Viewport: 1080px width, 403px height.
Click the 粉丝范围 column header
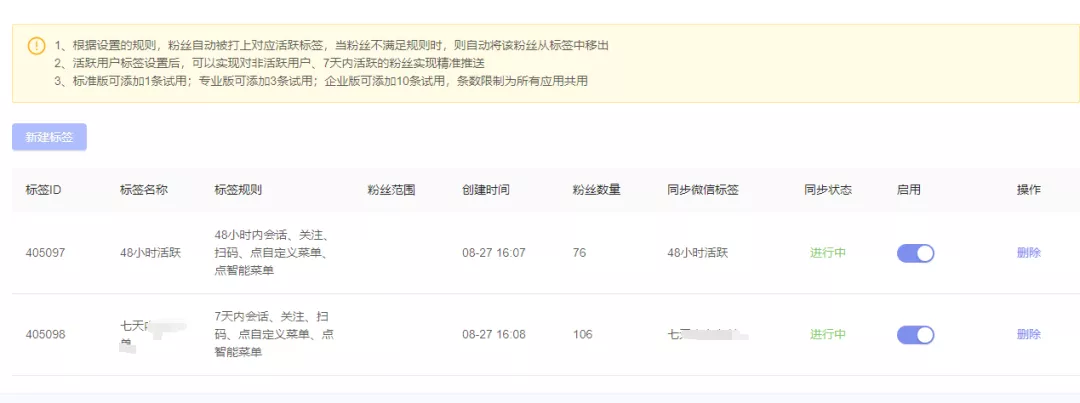click(x=391, y=190)
